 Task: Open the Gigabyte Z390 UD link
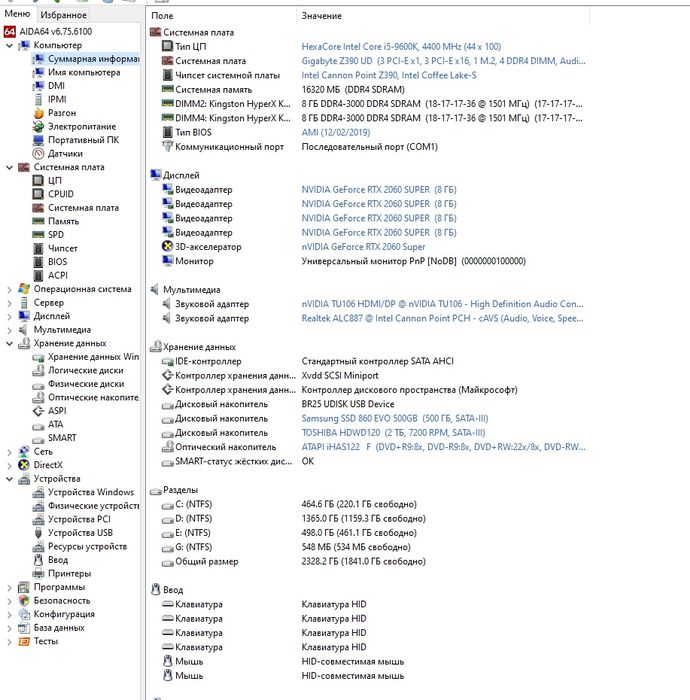pyautogui.click(x=443, y=61)
